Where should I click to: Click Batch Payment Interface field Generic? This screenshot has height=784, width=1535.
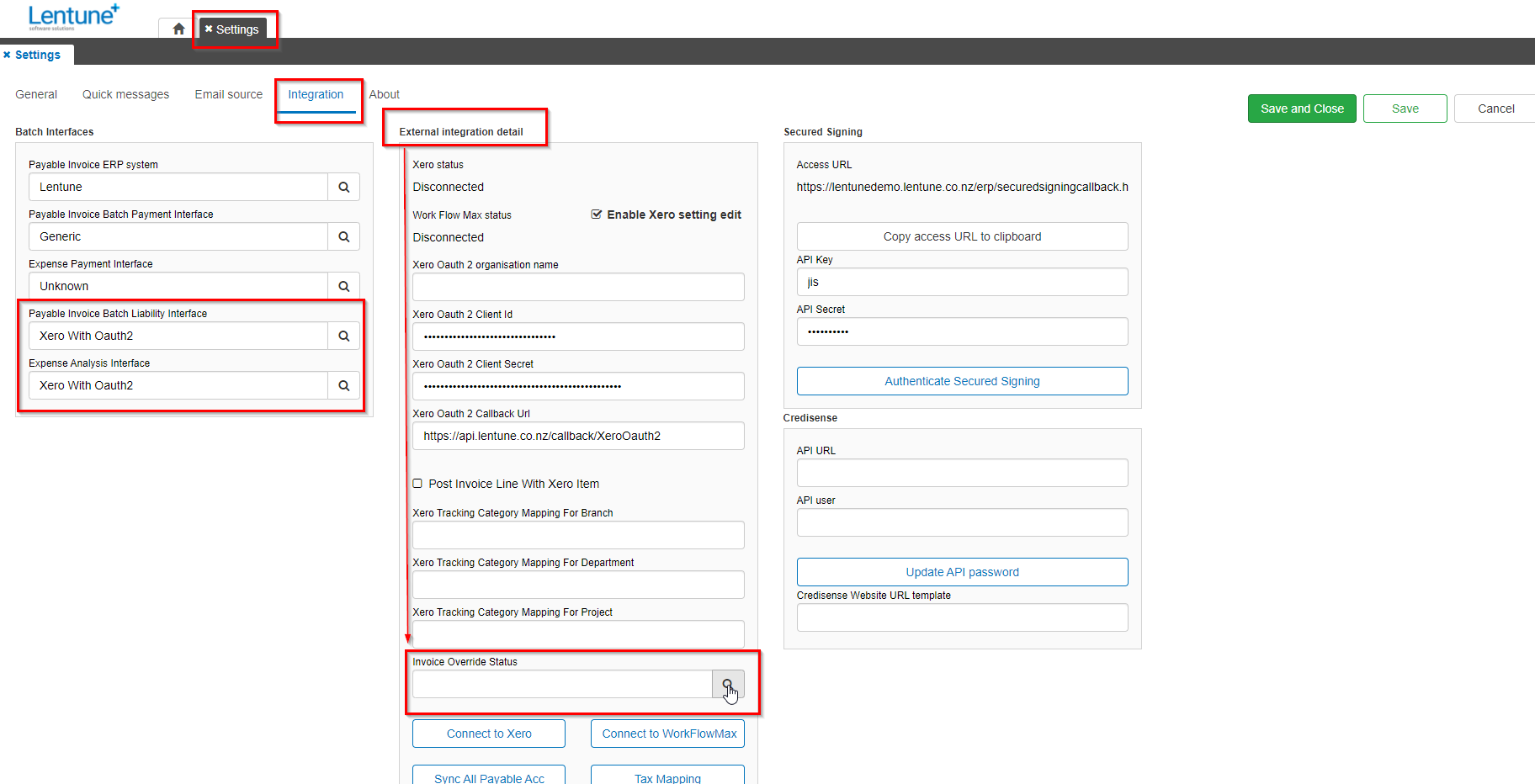[x=178, y=236]
